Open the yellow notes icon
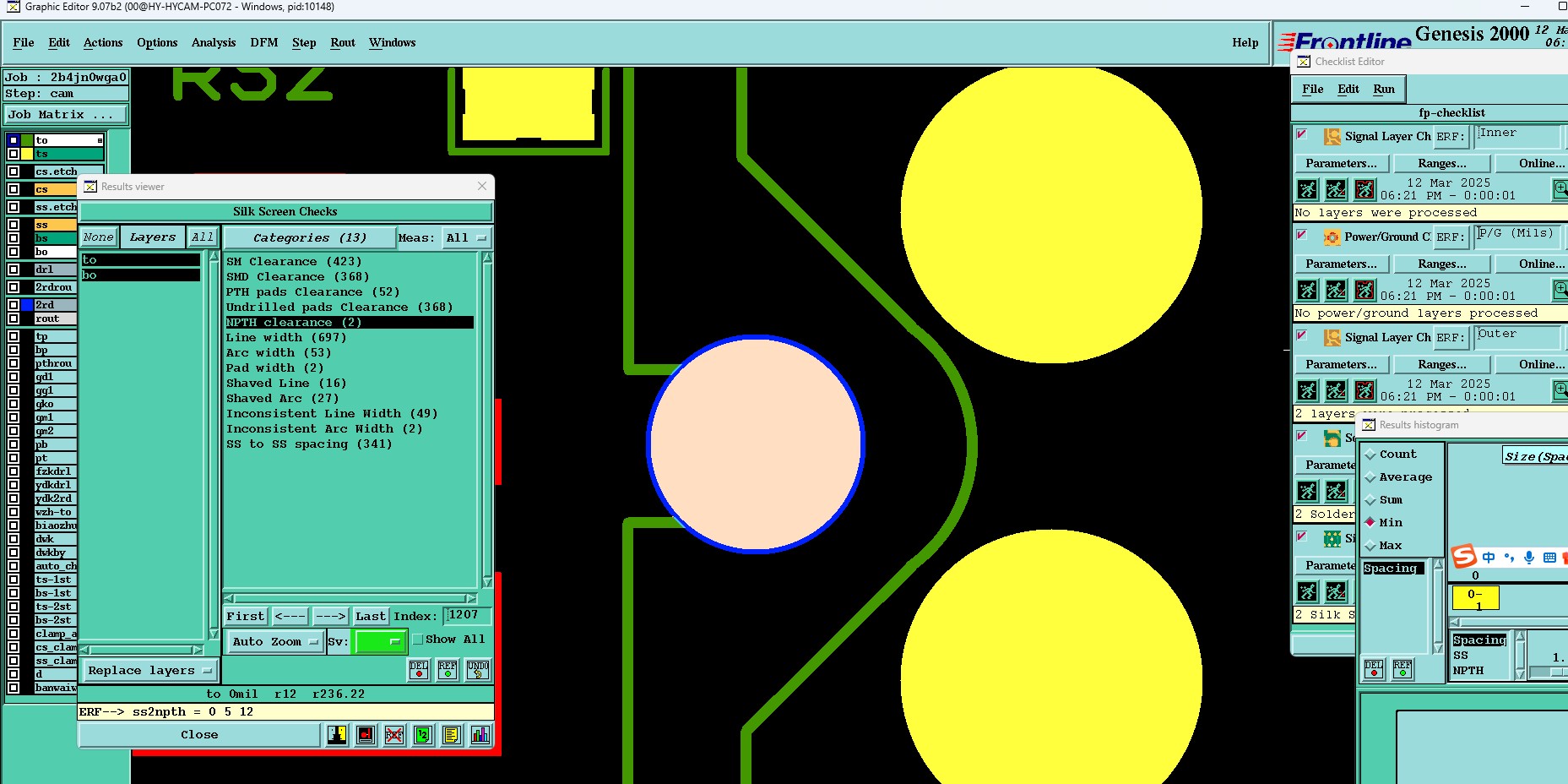The height and width of the screenshot is (784, 1568). click(452, 735)
